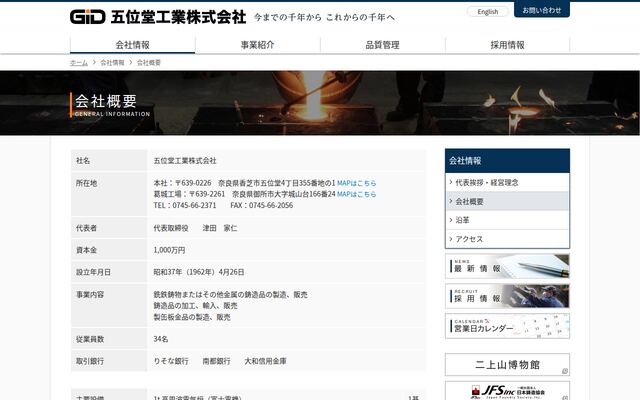Open 沿革 in sidebar menu
The image size is (640, 400).
point(507,220)
